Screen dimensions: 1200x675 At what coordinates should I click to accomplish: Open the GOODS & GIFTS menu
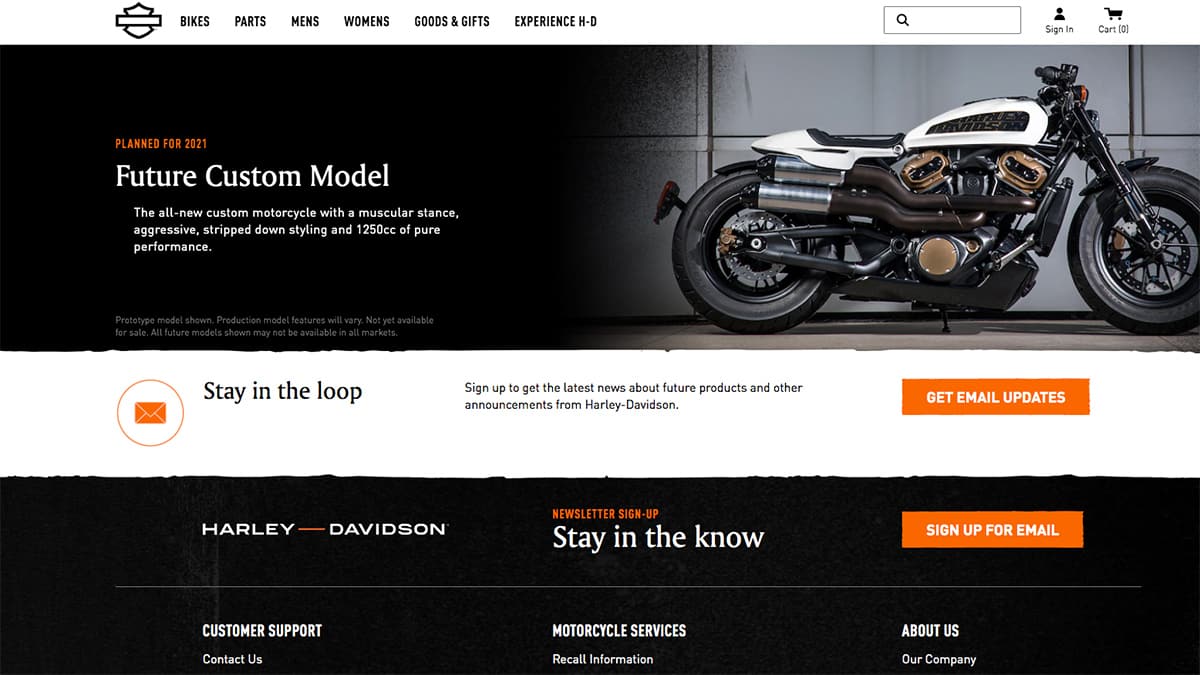(x=452, y=21)
